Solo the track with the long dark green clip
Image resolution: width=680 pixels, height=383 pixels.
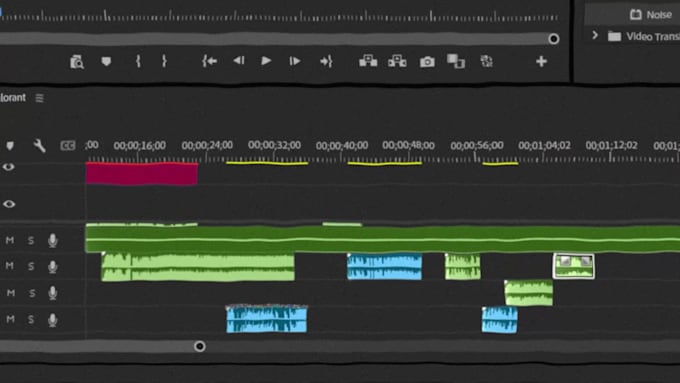(x=31, y=240)
